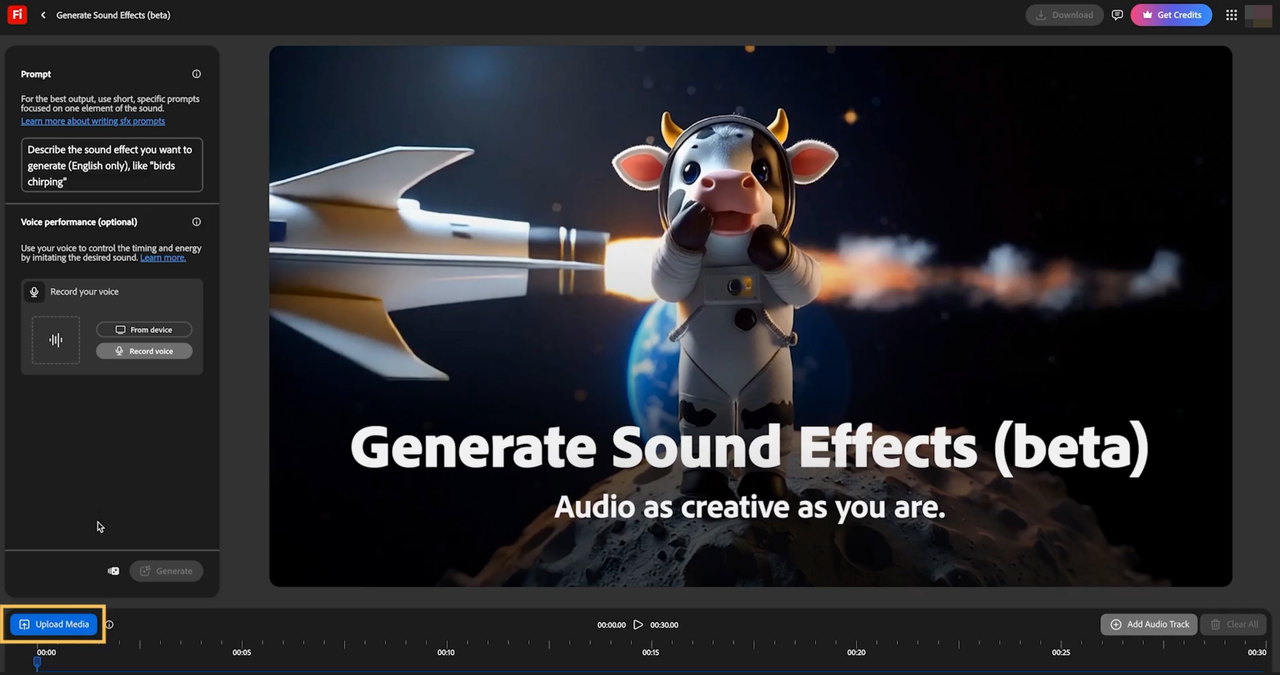This screenshot has width=1280, height=675.
Task: Open the feedback comment icon
Action: (x=1117, y=15)
